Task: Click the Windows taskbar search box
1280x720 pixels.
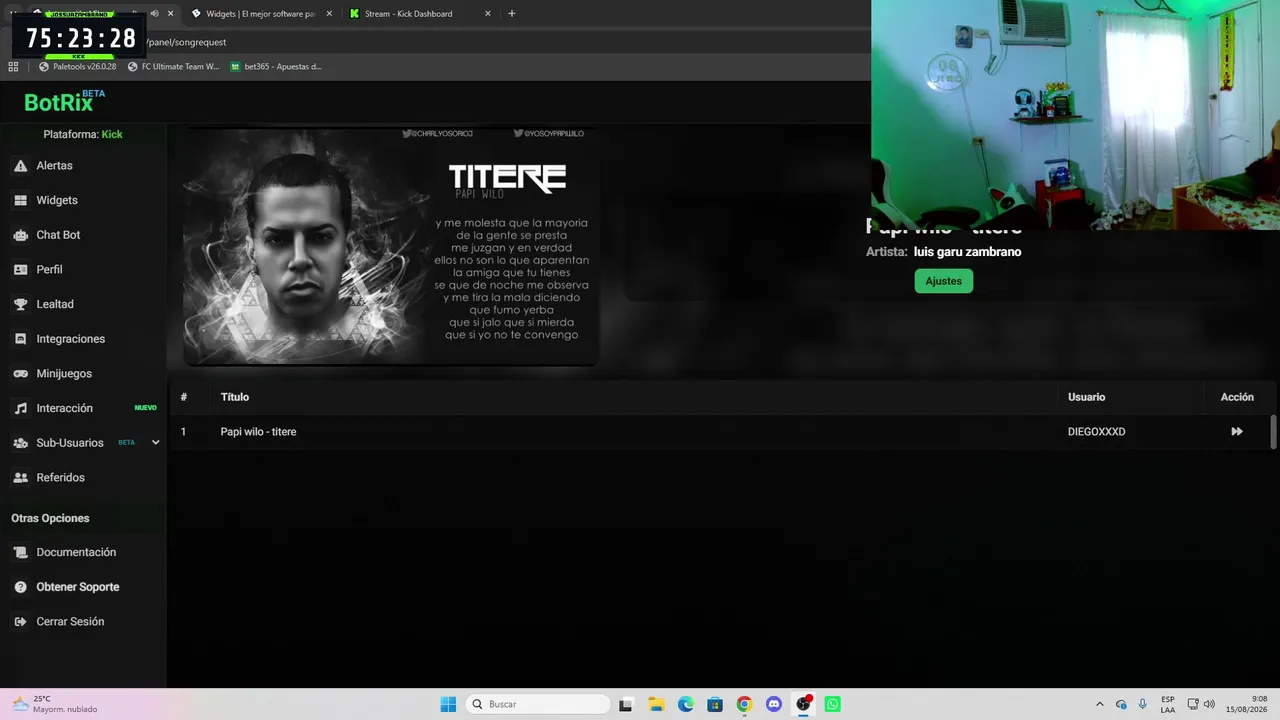Action: [539, 704]
